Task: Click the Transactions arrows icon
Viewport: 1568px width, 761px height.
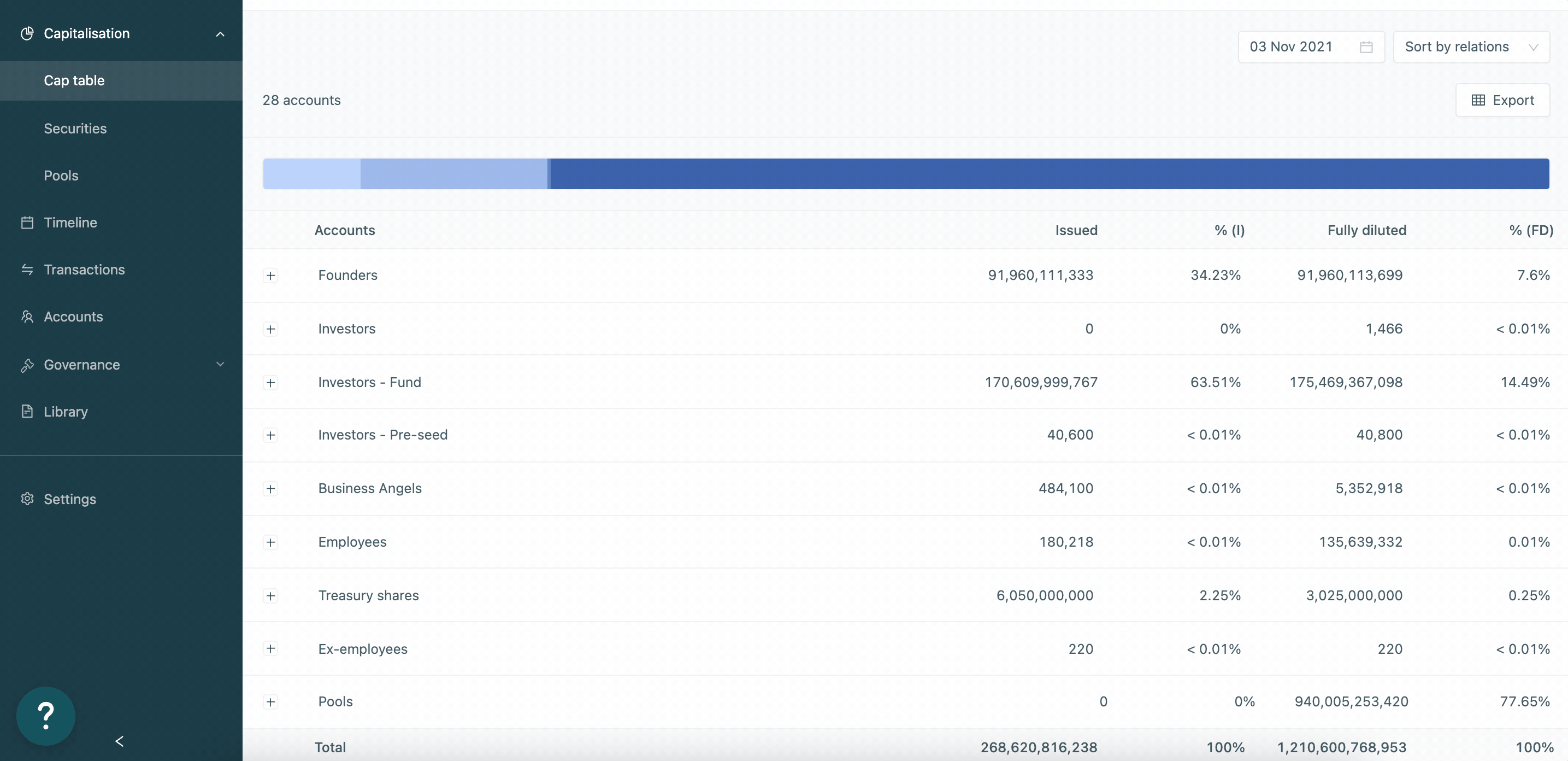Action: pyautogui.click(x=27, y=270)
